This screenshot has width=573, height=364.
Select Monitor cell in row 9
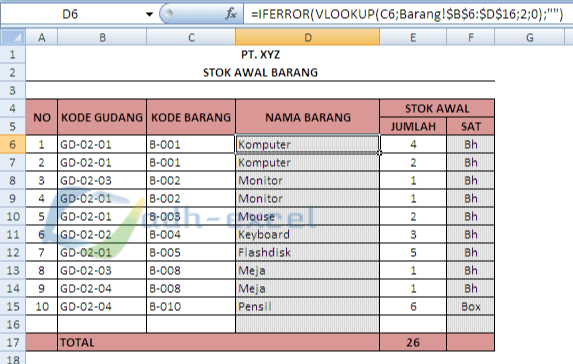pyautogui.click(x=308, y=198)
